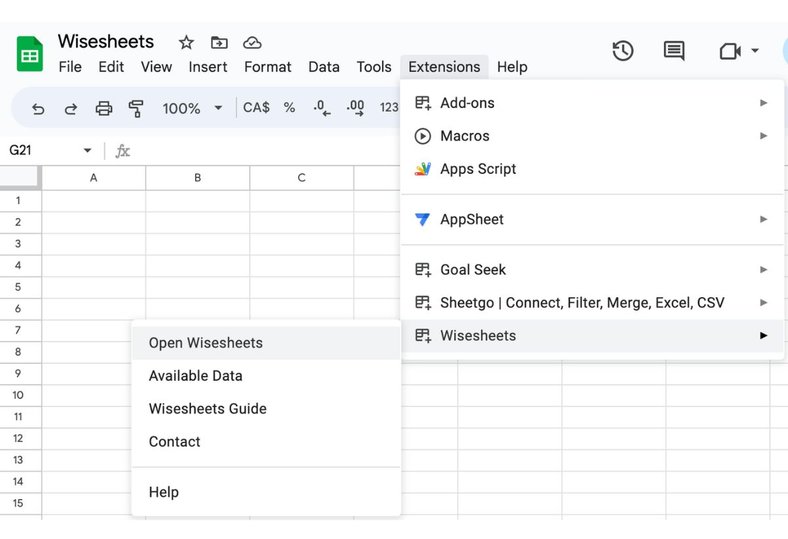Screen dimensions: 788x539
Task: Select column A header
Action: (x=93, y=178)
